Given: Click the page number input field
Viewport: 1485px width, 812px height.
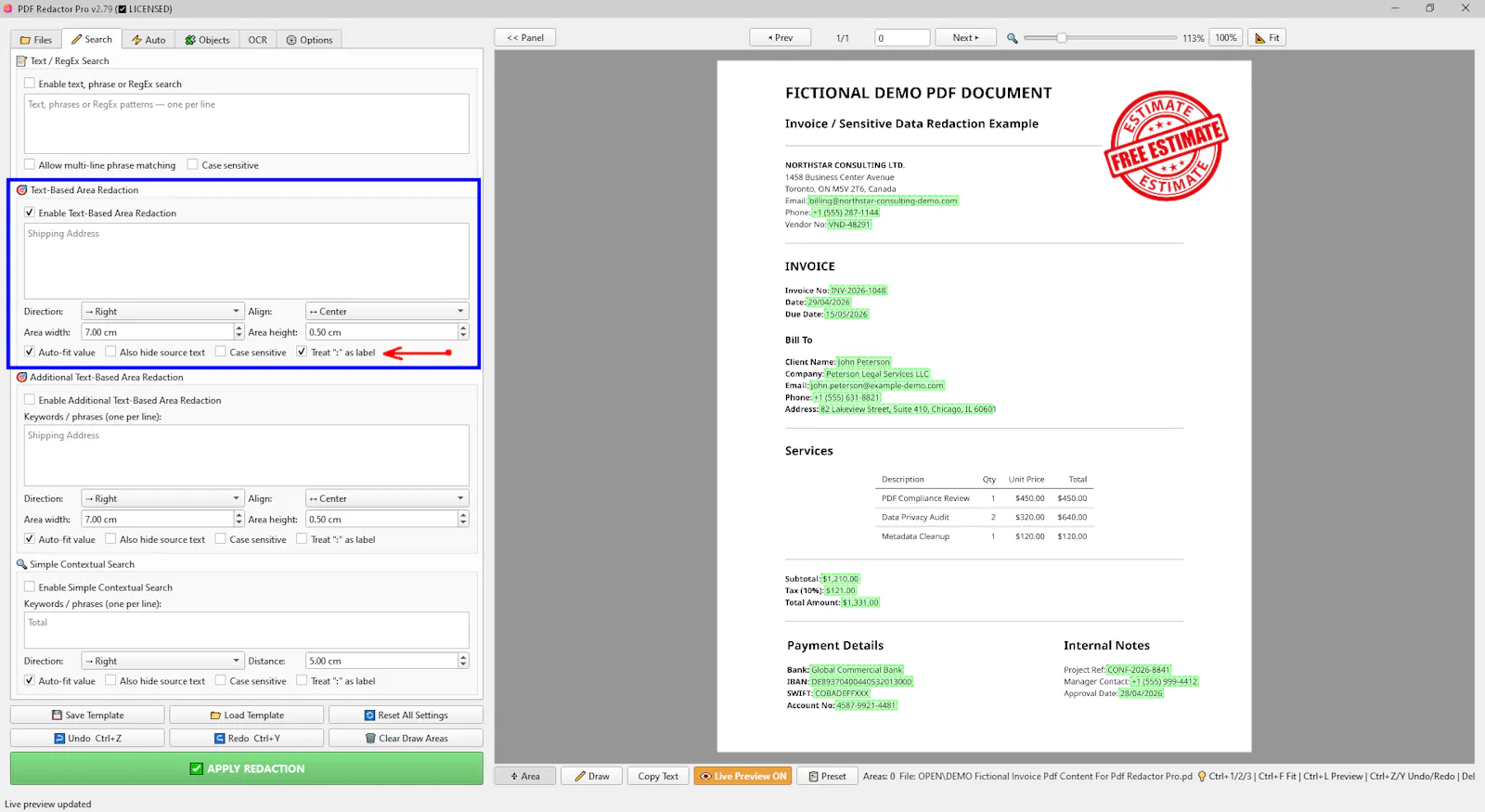Looking at the screenshot, I should [x=902, y=37].
